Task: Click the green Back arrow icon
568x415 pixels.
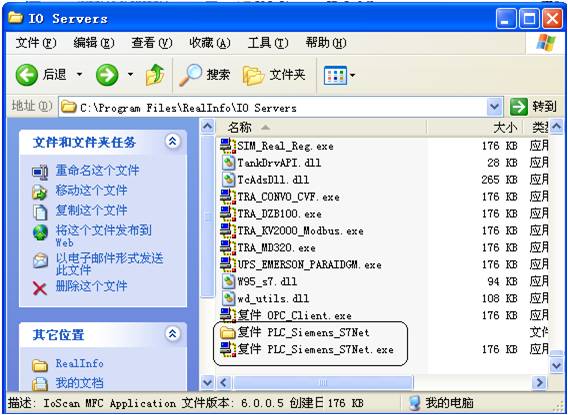Action: [26, 75]
